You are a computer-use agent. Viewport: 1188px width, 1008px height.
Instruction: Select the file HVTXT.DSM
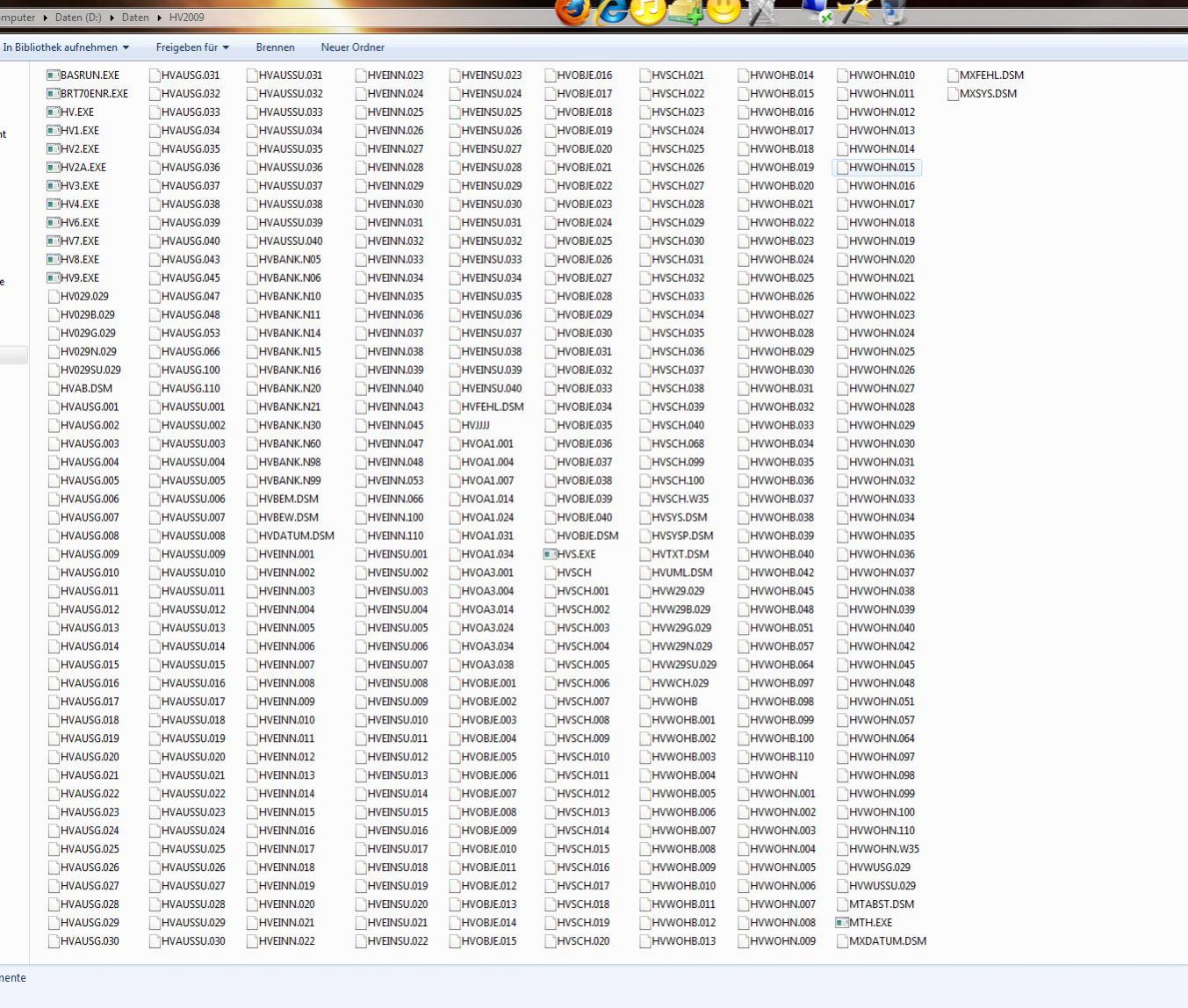(x=674, y=555)
